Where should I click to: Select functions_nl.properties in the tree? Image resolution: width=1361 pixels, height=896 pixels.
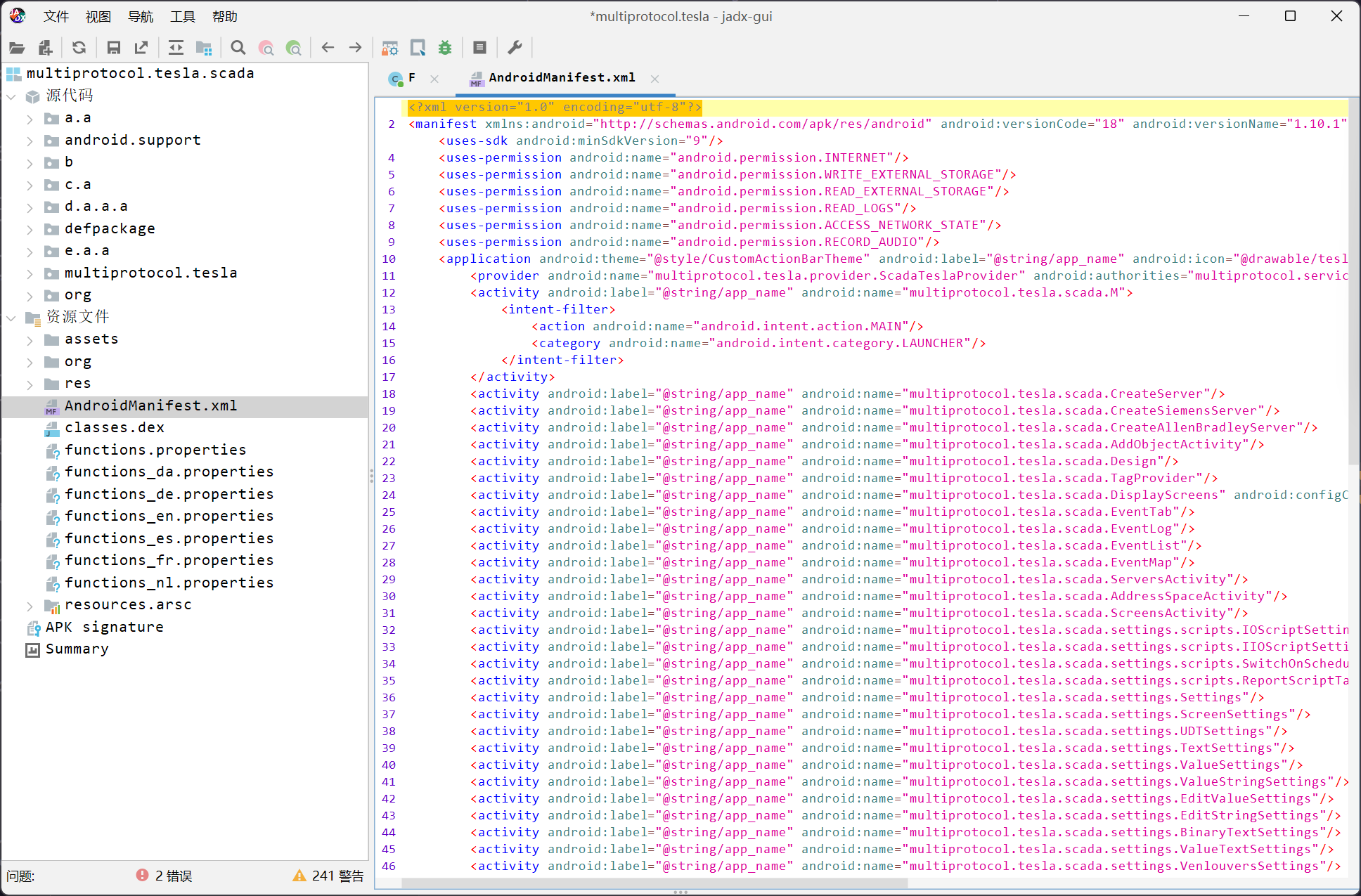(x=169, y=583)
